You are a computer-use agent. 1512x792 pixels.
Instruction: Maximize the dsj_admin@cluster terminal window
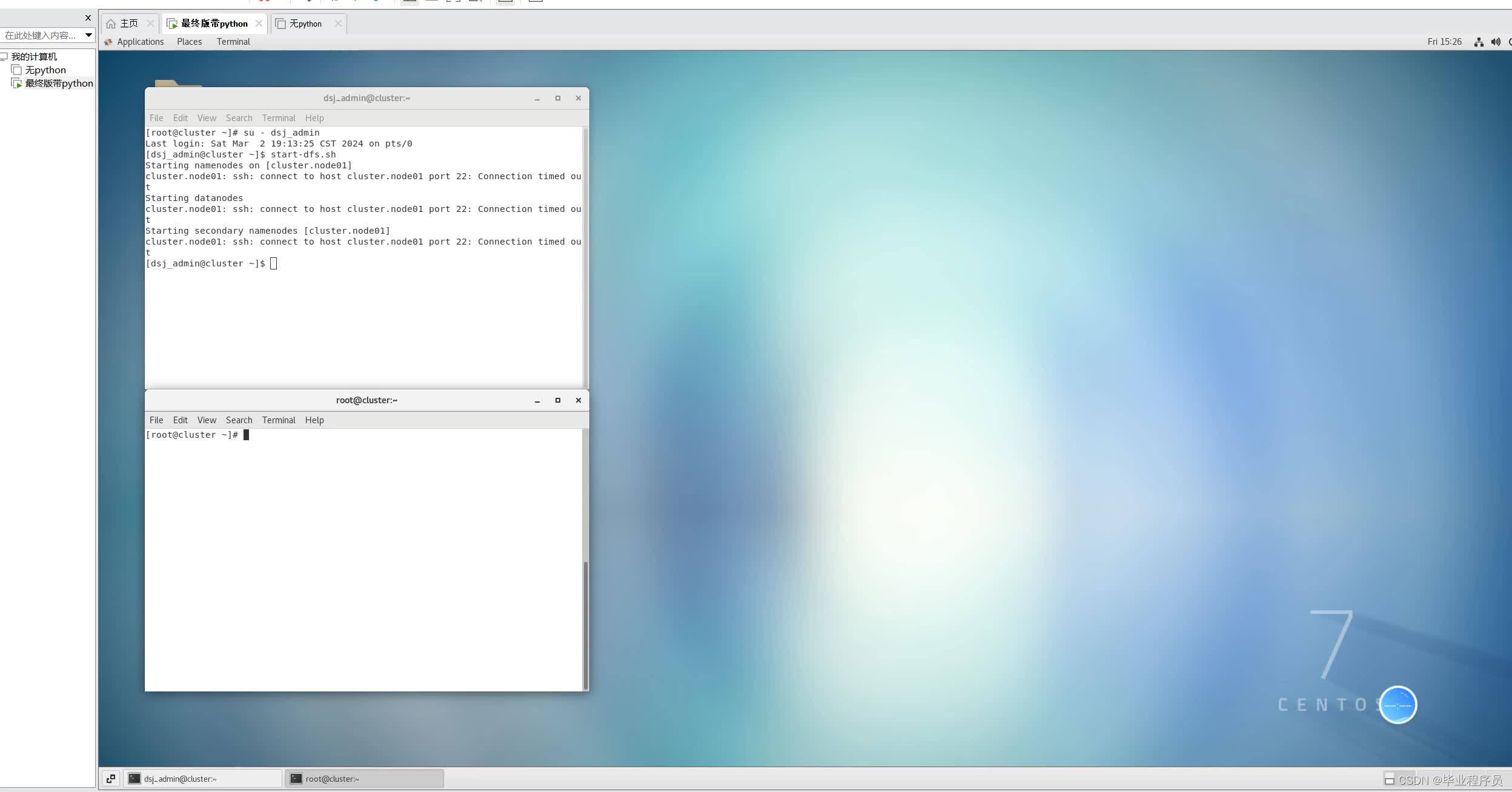point(558,98)
